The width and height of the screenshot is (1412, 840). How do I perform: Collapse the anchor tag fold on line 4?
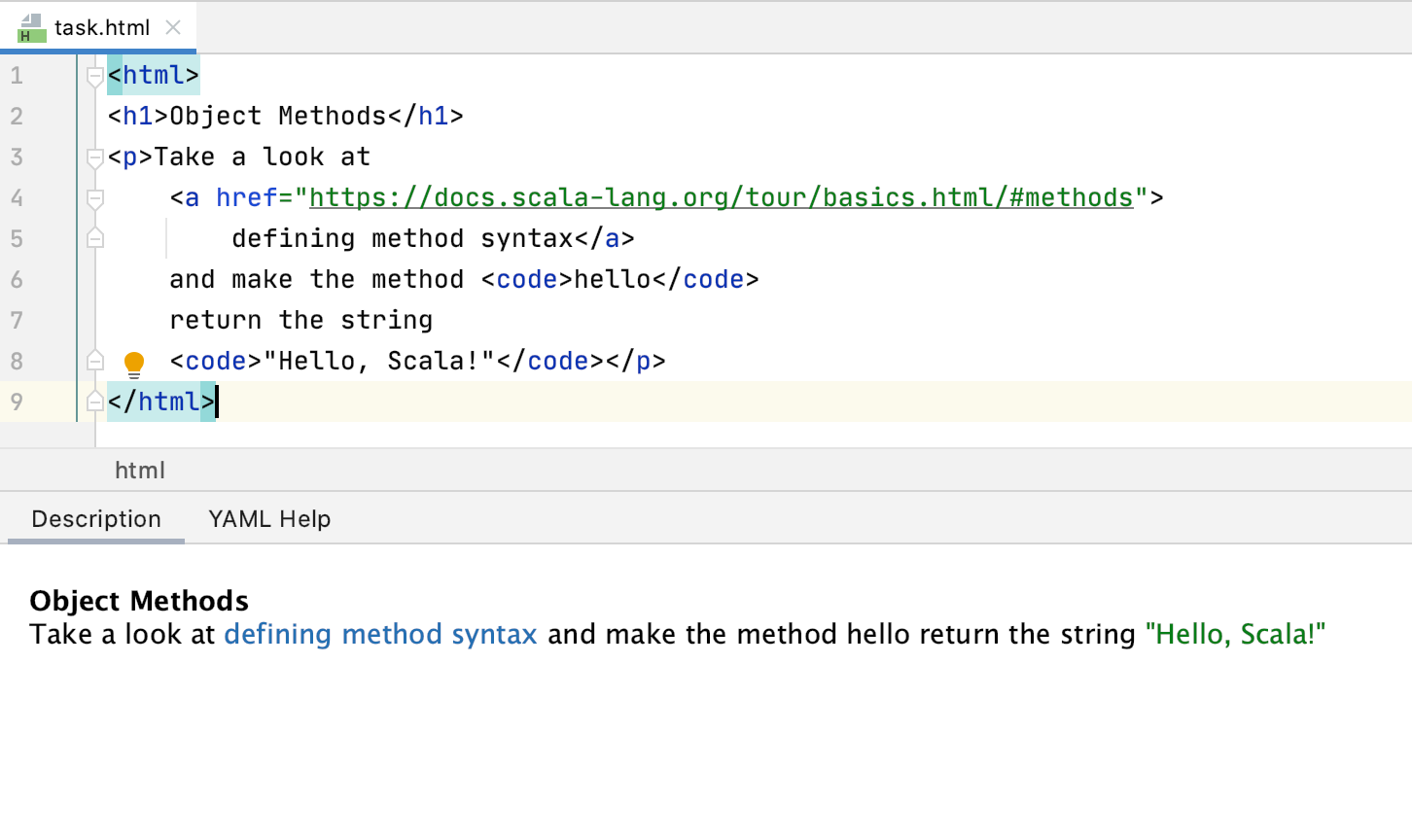point(95,198)
